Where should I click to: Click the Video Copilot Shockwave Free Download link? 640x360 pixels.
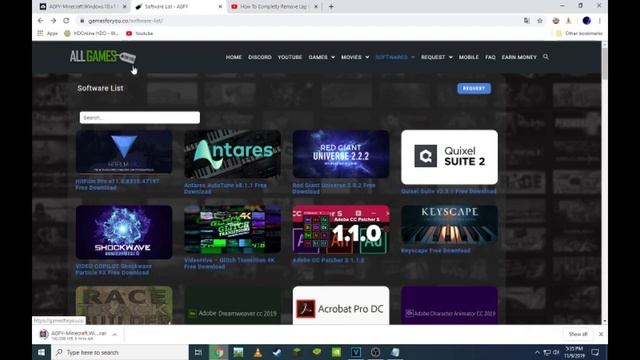(x=113, y=269)
